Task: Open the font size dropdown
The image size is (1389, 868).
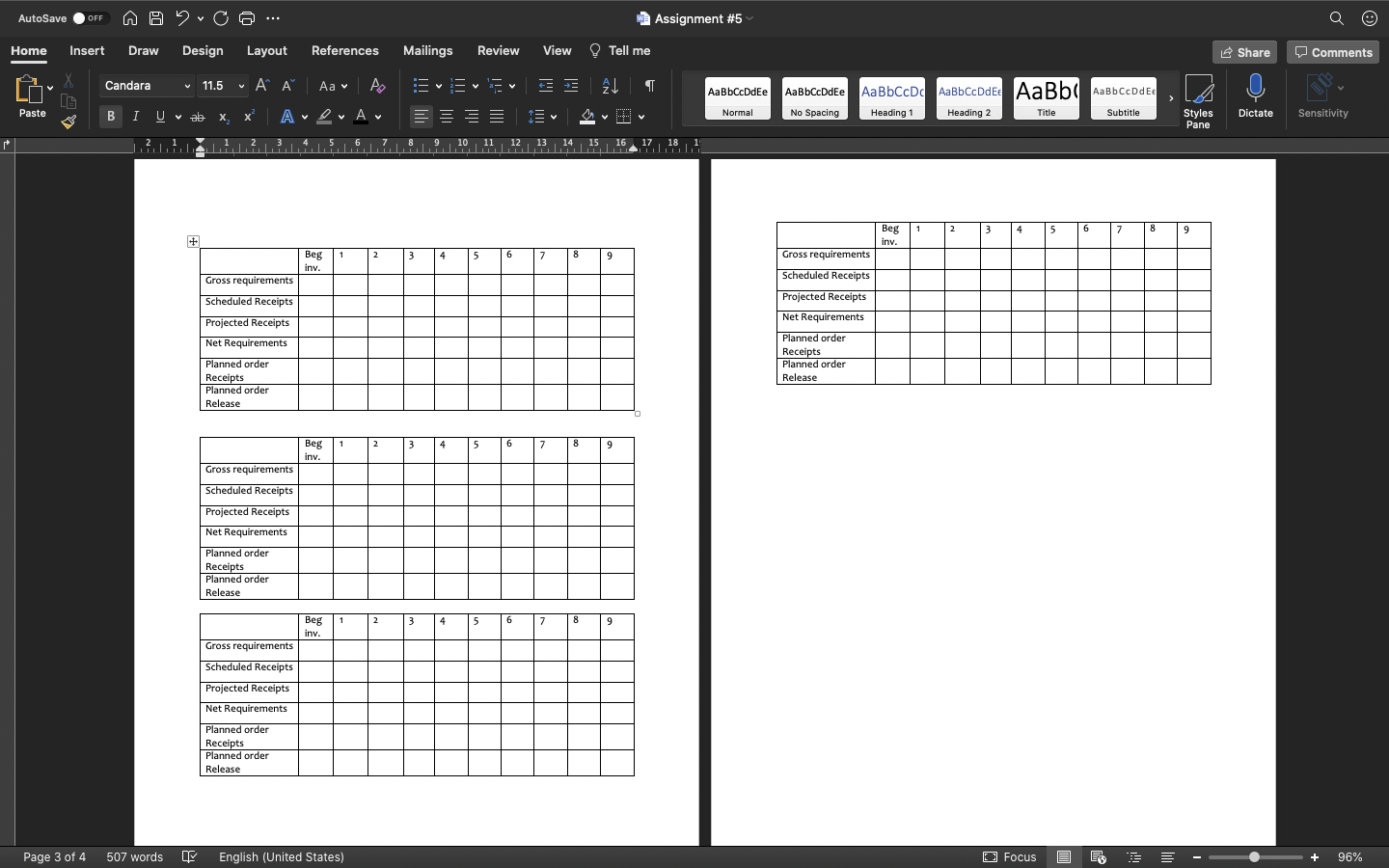Action: pos(241,86)
